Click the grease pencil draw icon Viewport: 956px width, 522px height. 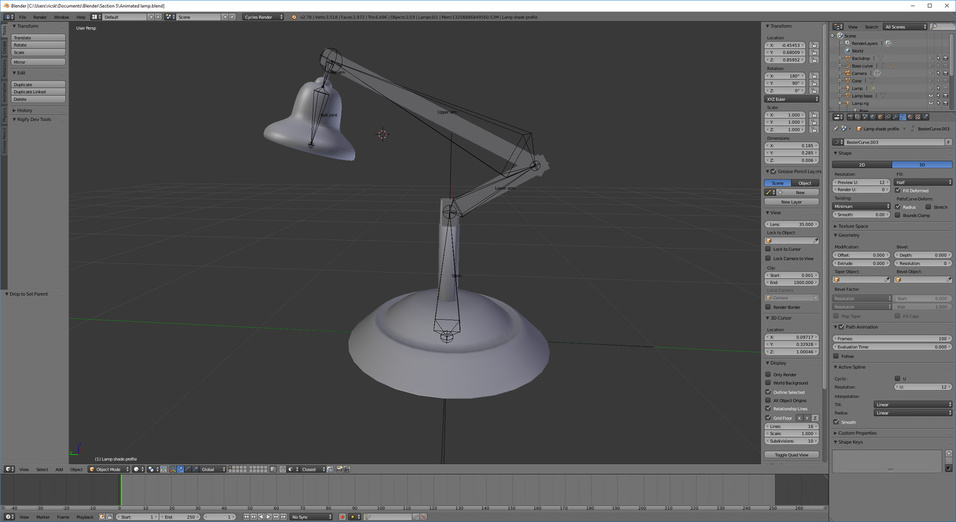tap(769, 192)
